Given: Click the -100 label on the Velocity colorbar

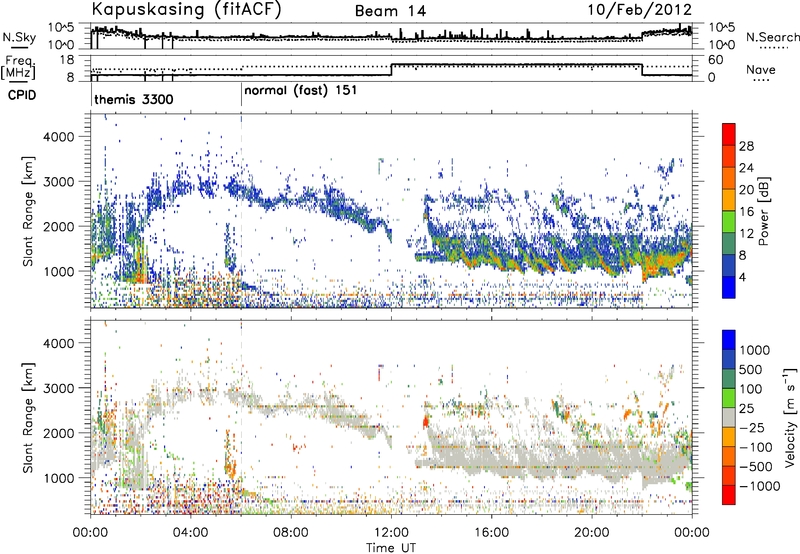Looking at the screenshot, I should point(755,447).
